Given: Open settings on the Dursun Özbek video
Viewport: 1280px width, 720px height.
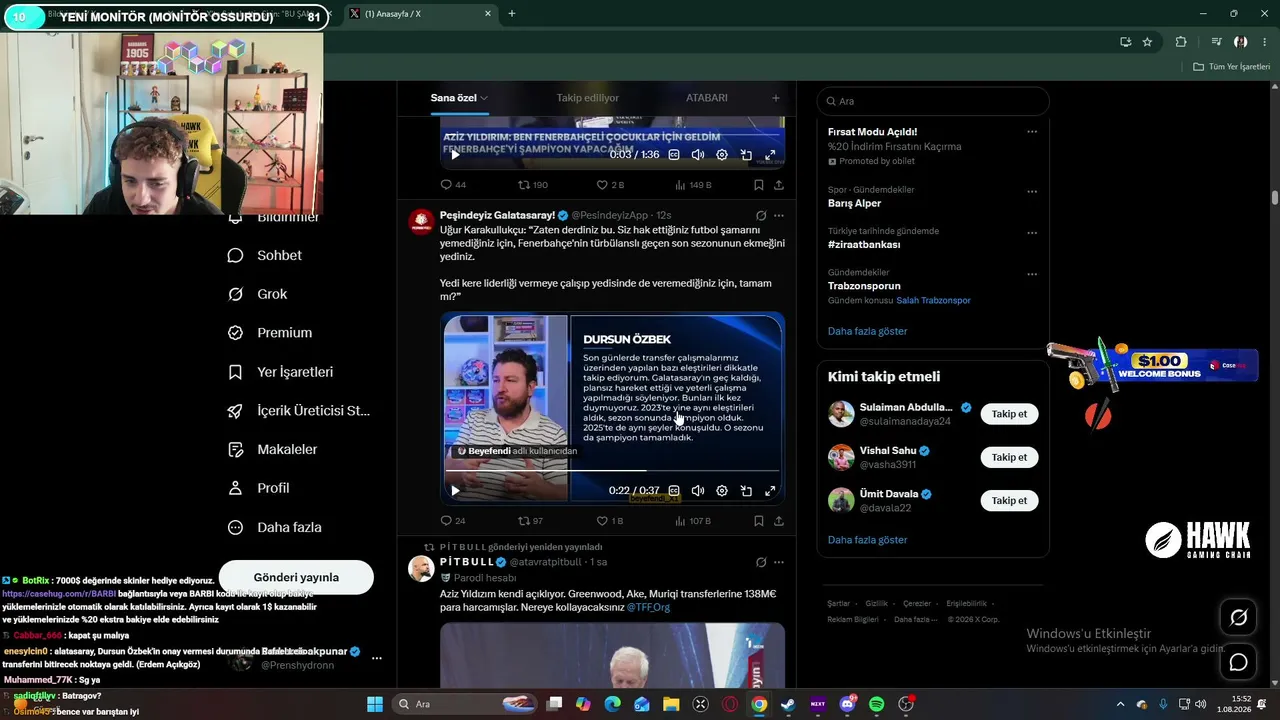Looking at the screenshot, I should tap(722, 491).
